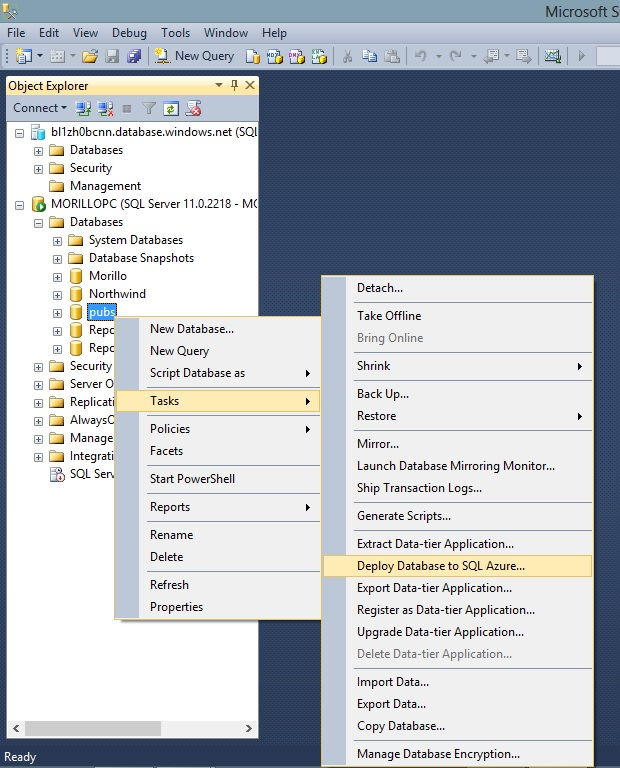Click the Navigate Forward icon
This screenshot has width=620, height=768.
[524, 56]
